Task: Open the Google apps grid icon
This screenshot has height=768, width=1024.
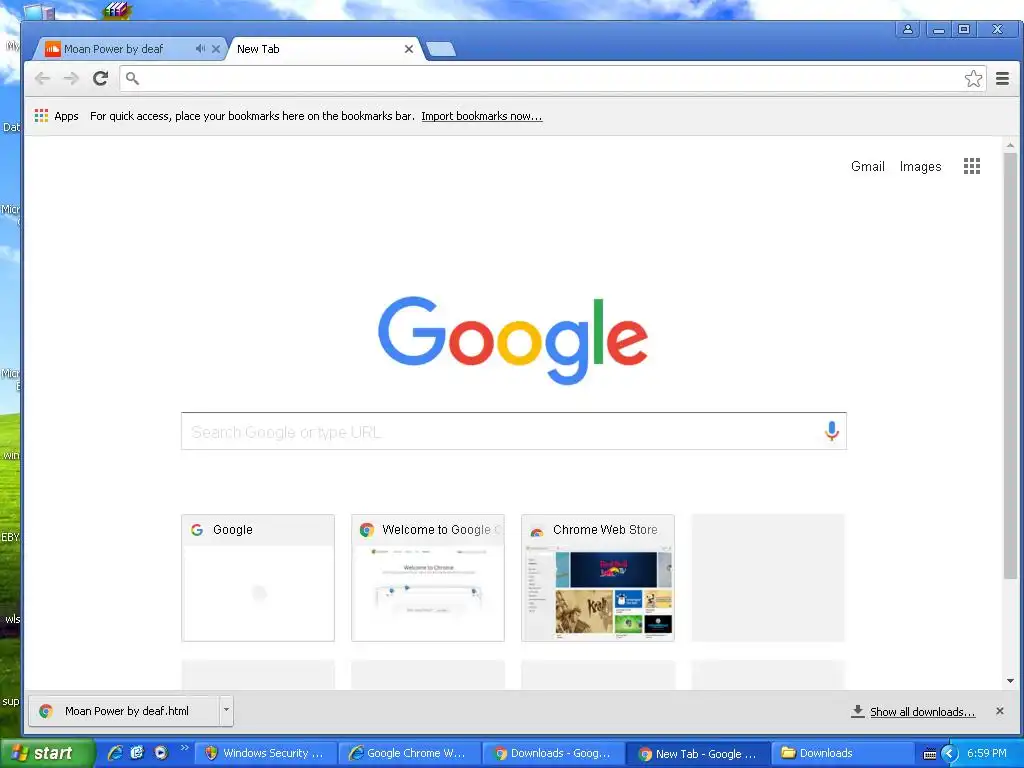Action: click(x=972, y=166)
